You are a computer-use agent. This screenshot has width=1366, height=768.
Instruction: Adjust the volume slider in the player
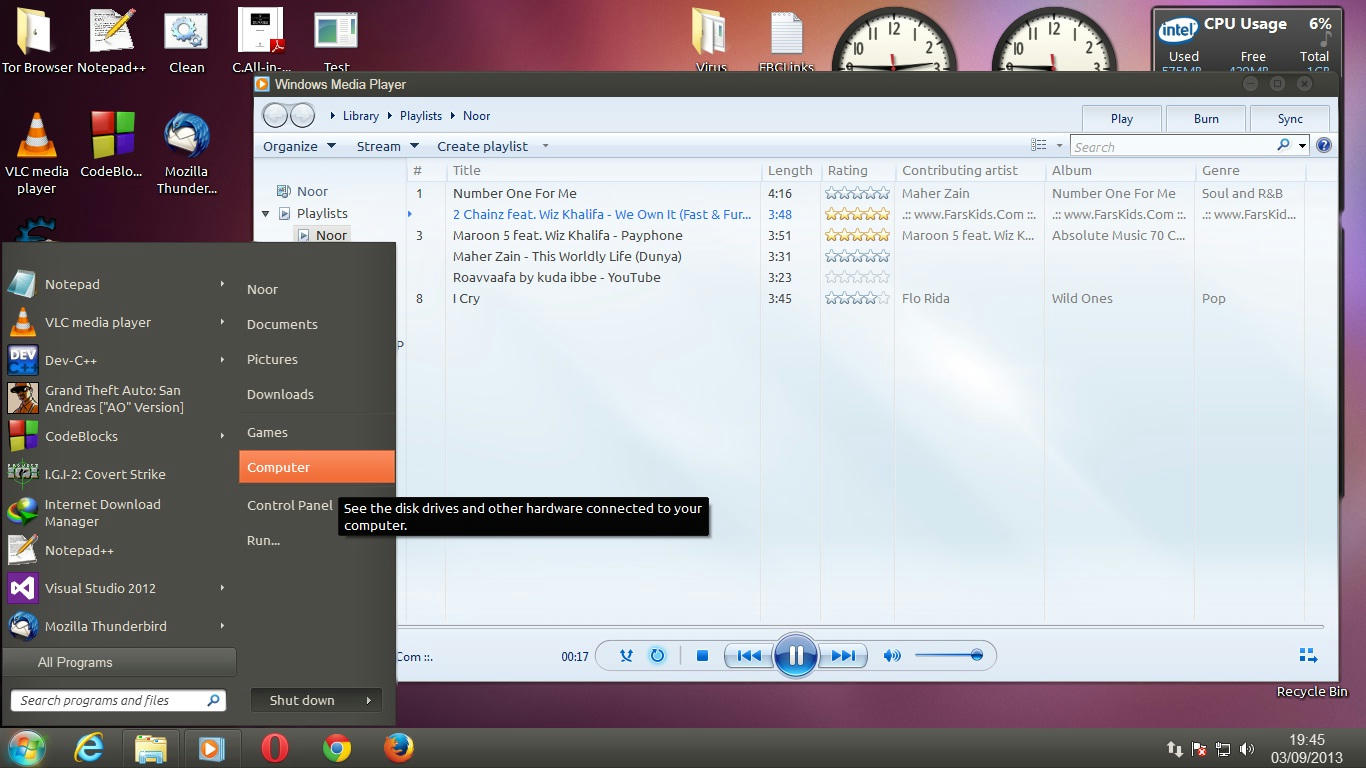(x=948, y=656)
